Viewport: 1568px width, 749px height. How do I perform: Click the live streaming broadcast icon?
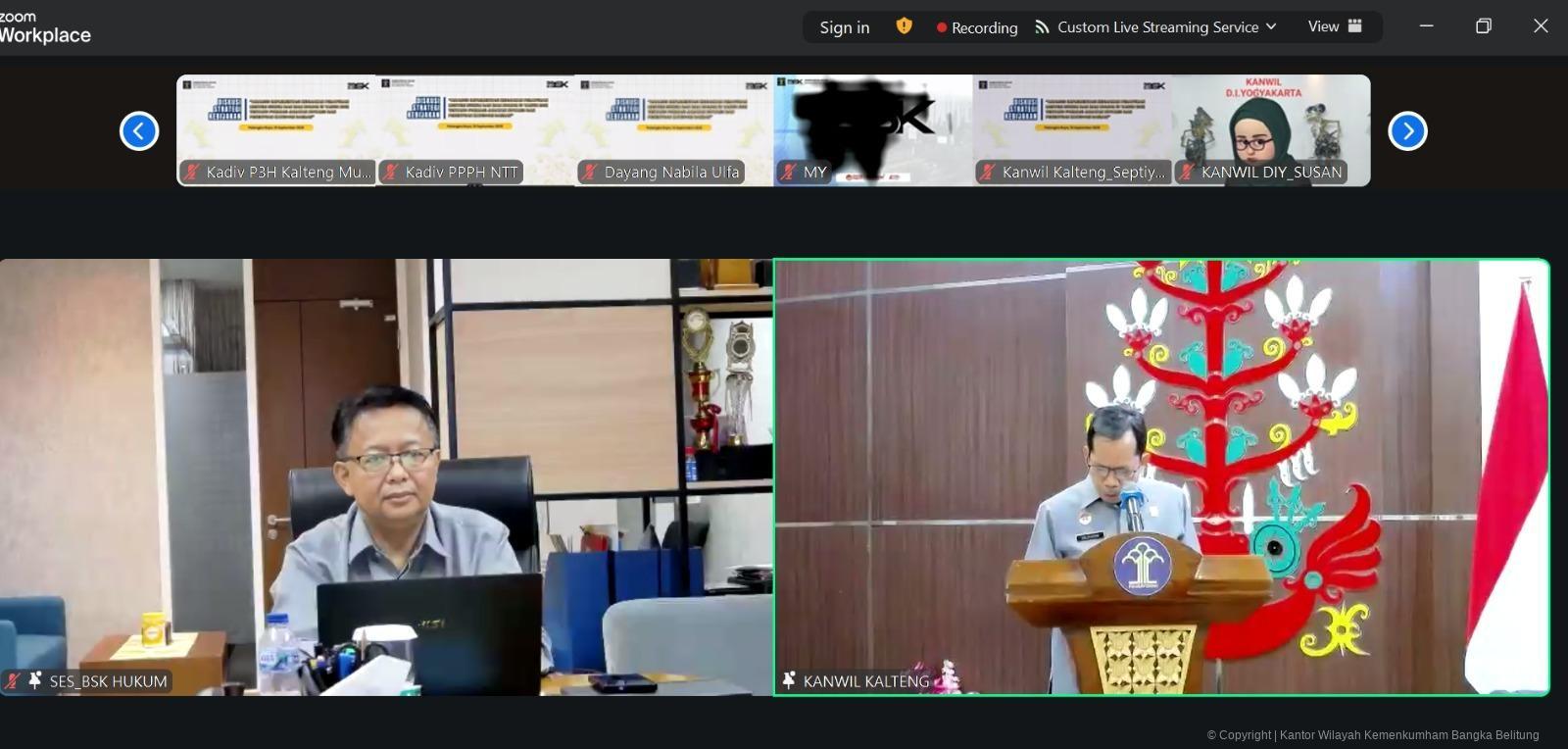[x=1042, y=27]
